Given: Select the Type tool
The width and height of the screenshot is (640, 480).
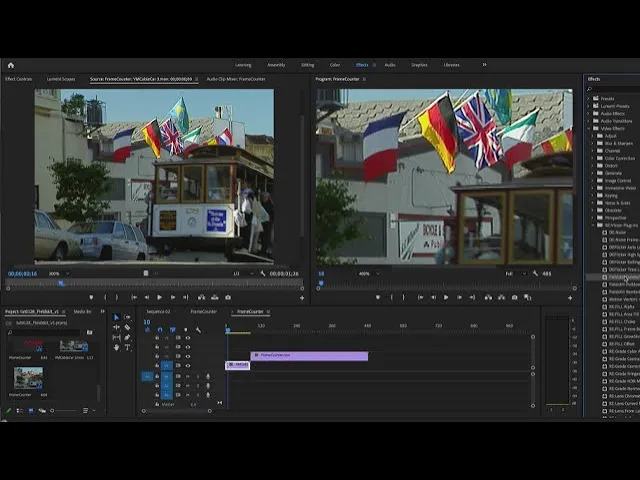Looking at the screenshot, I should [x=127, y=347].
